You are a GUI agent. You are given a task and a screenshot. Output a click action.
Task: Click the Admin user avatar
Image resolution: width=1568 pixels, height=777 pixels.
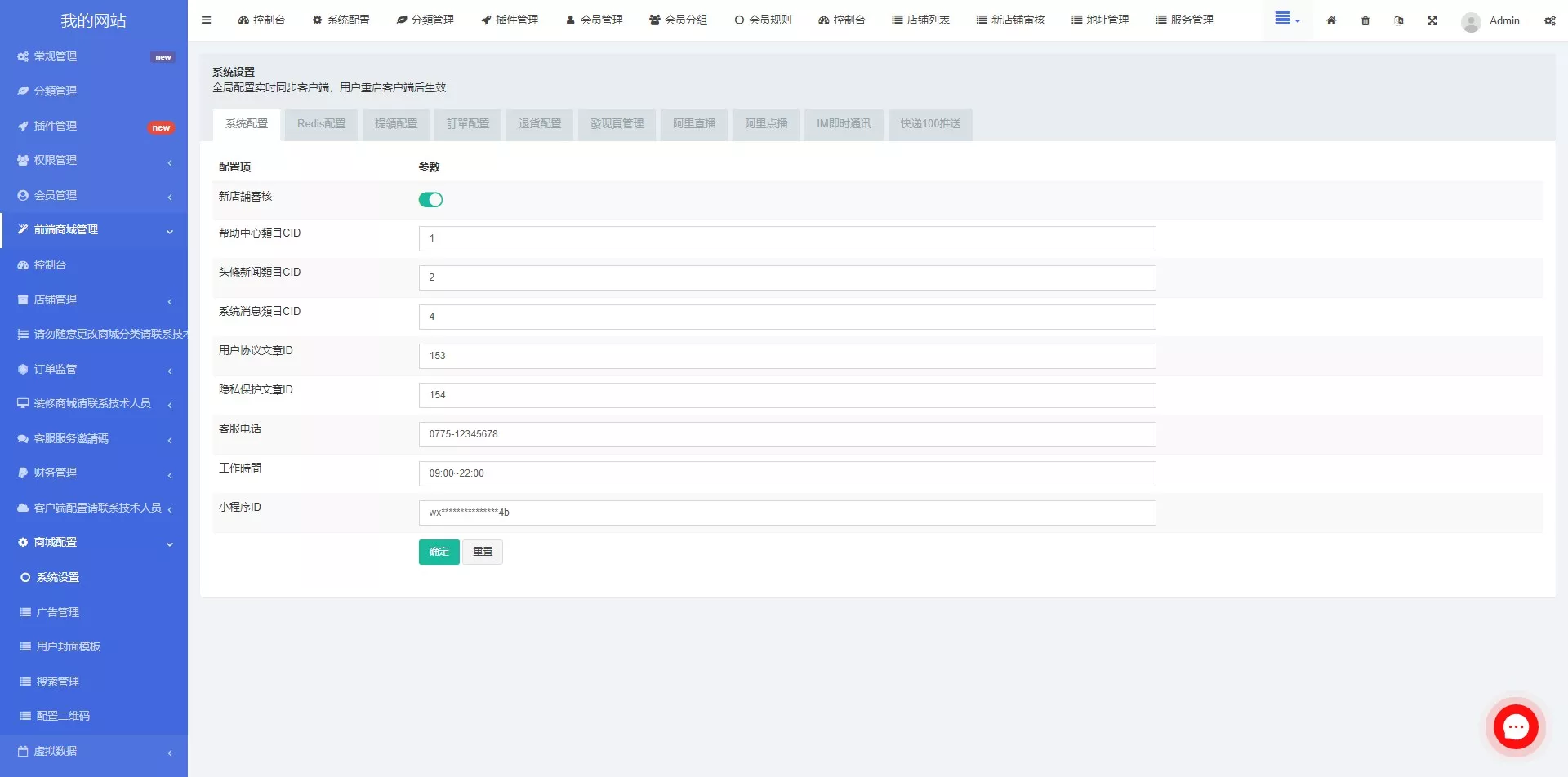[1471, 22]
